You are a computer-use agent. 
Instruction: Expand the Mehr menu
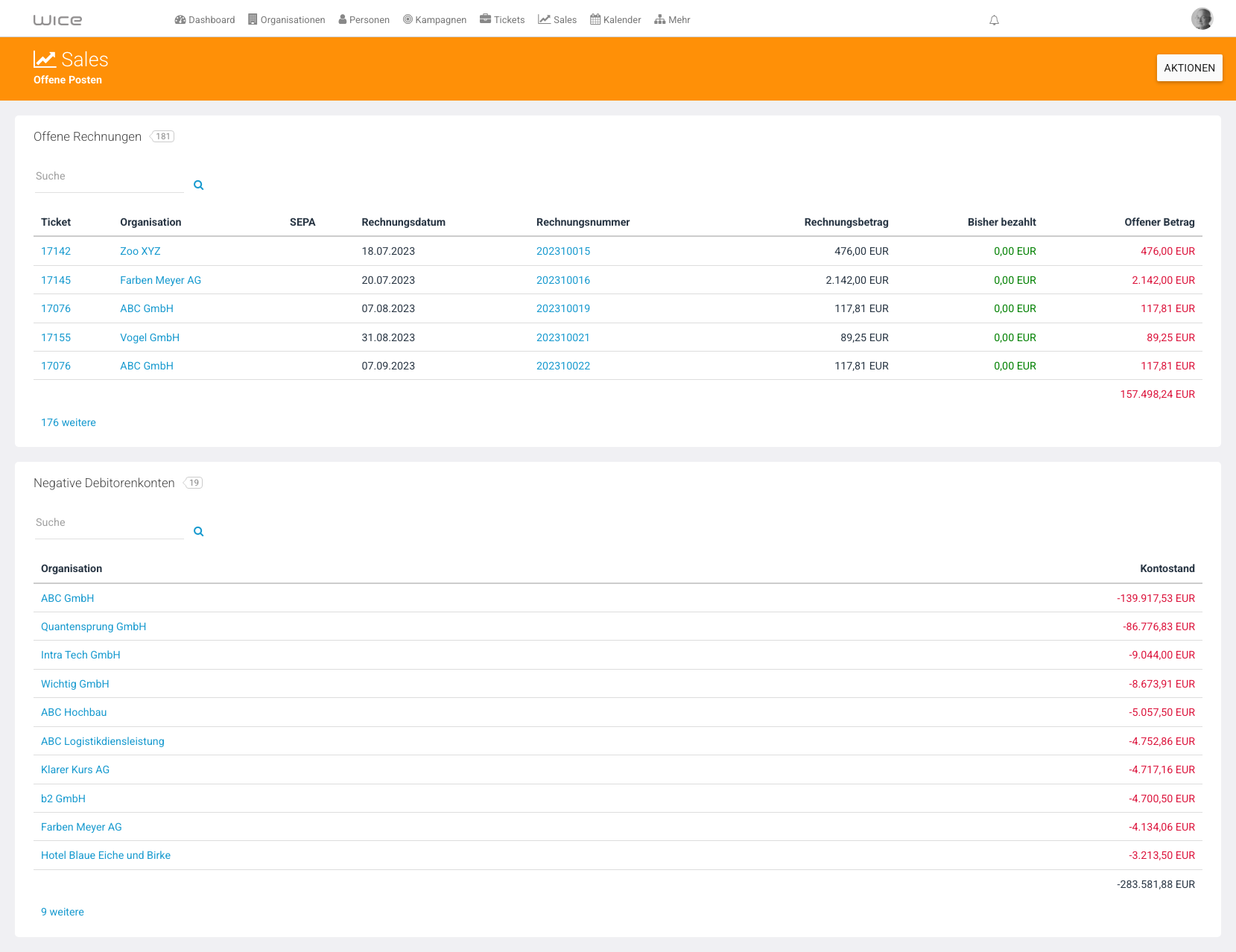(x=672, y=20)
